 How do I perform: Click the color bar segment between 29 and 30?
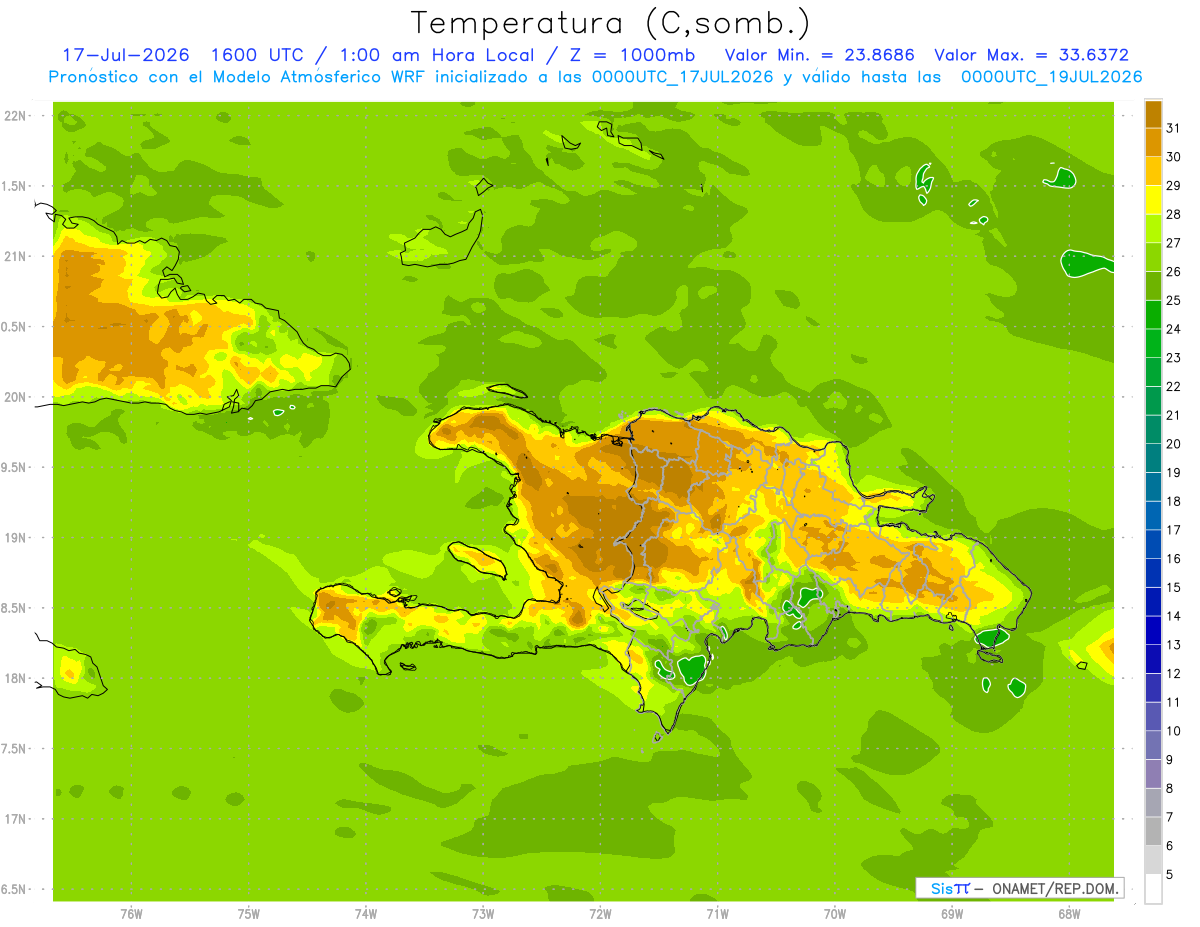click(x=1153, y=171)
